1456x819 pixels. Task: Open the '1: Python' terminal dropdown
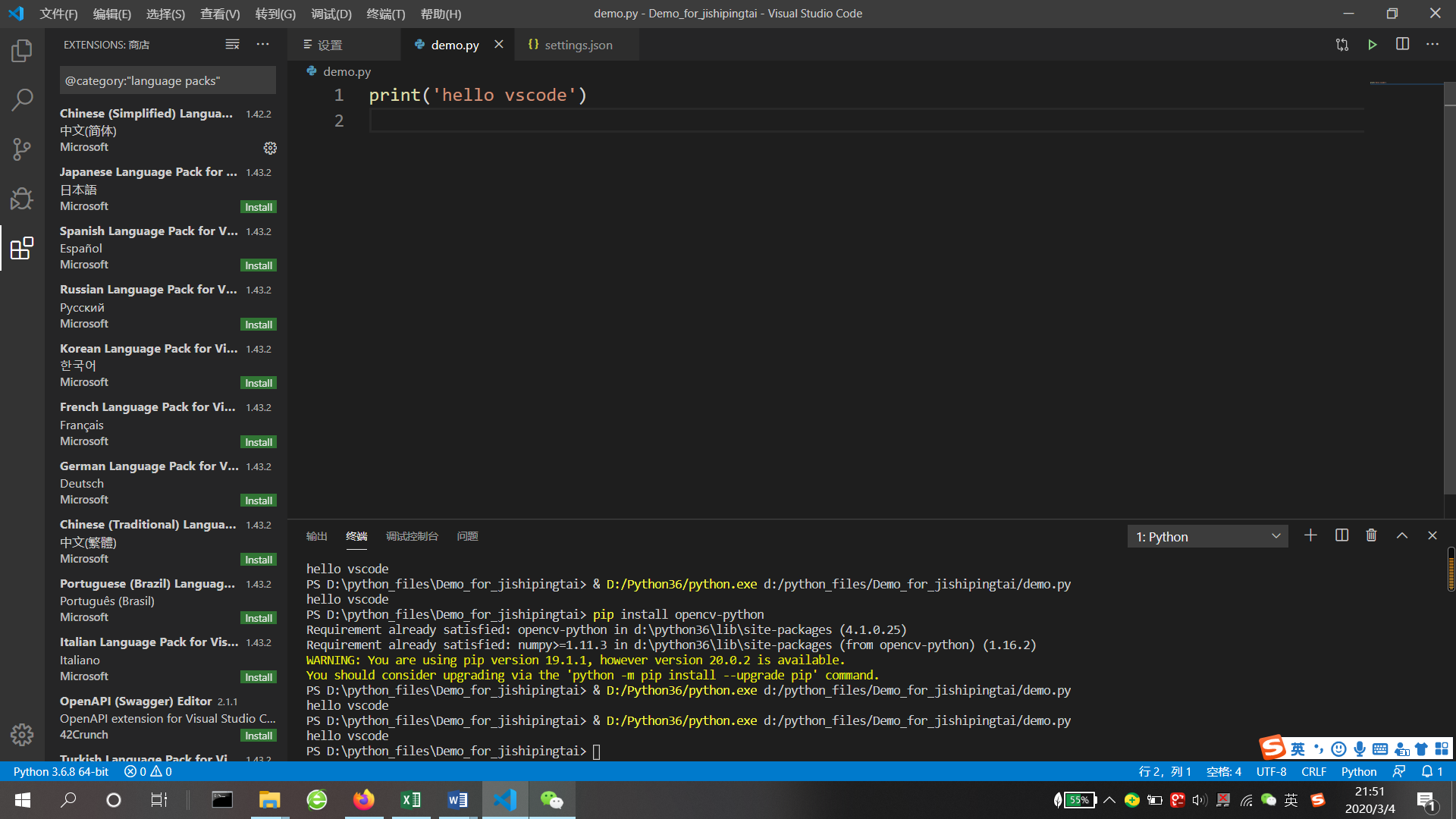pos(1207,536)
